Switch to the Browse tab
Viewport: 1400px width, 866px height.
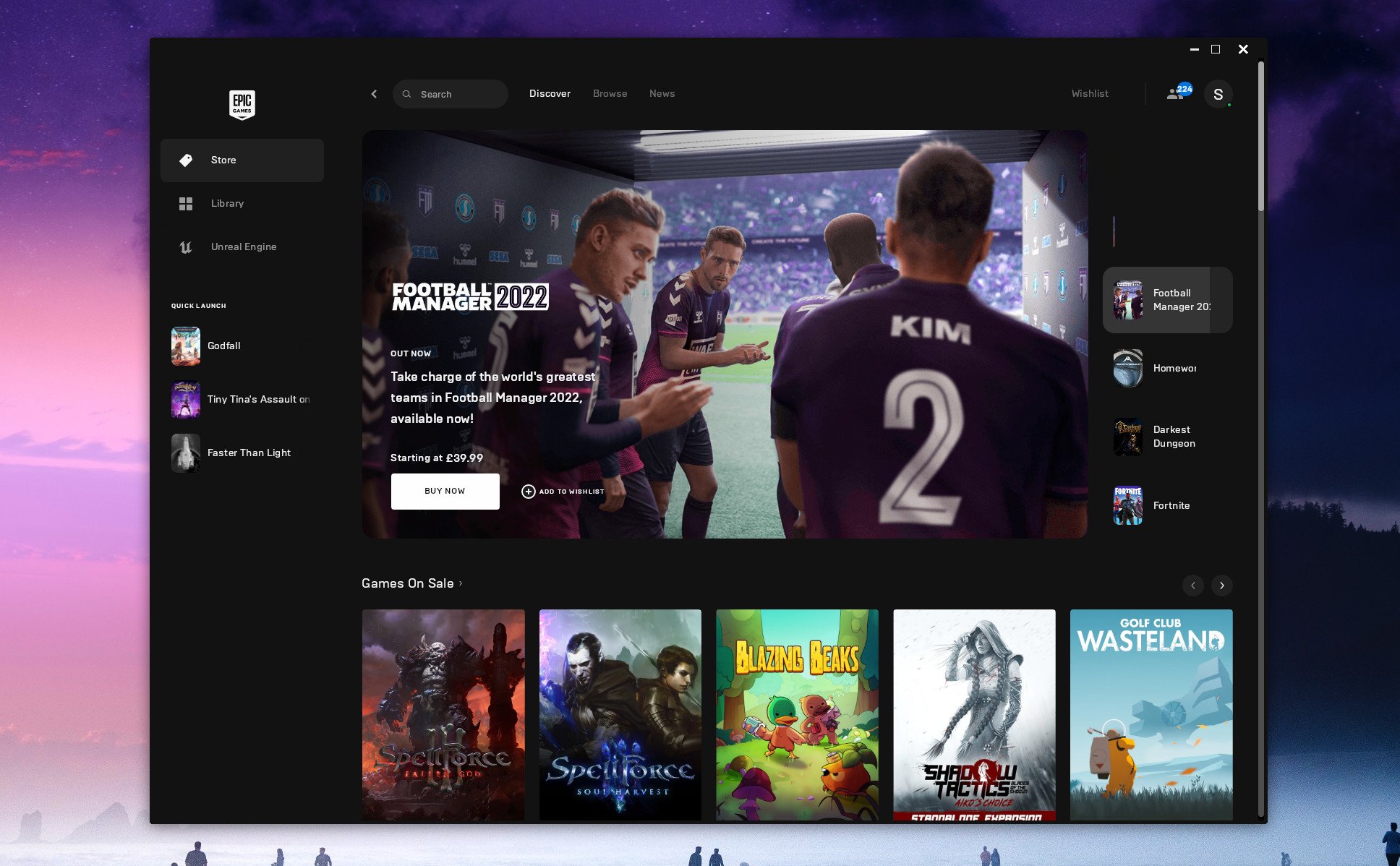[x=610, y=93]
